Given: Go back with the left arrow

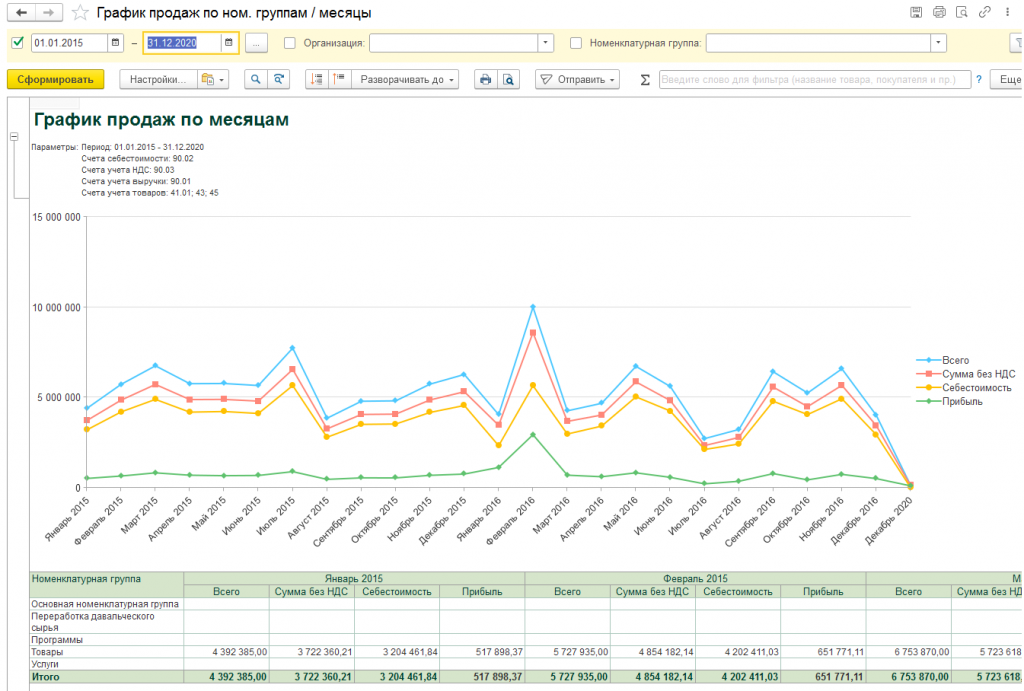Looking at the screenshot, I should tap(20, 13).
